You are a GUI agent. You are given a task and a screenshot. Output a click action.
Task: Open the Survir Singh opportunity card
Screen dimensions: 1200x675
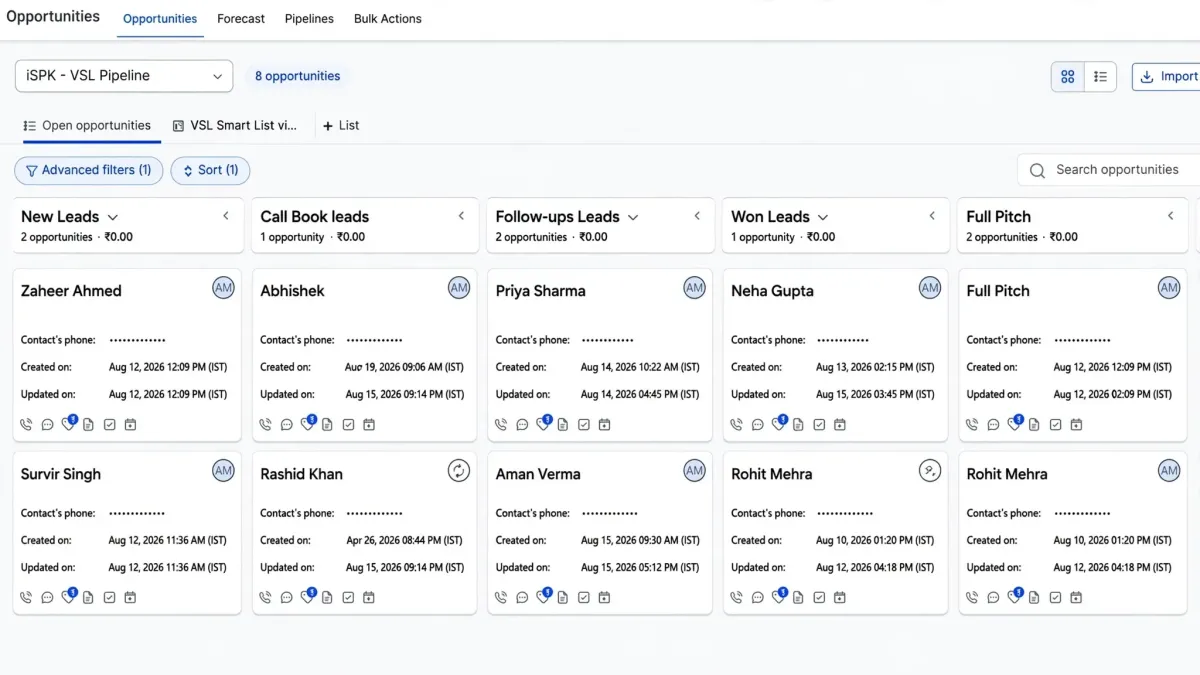pos(127,532)
